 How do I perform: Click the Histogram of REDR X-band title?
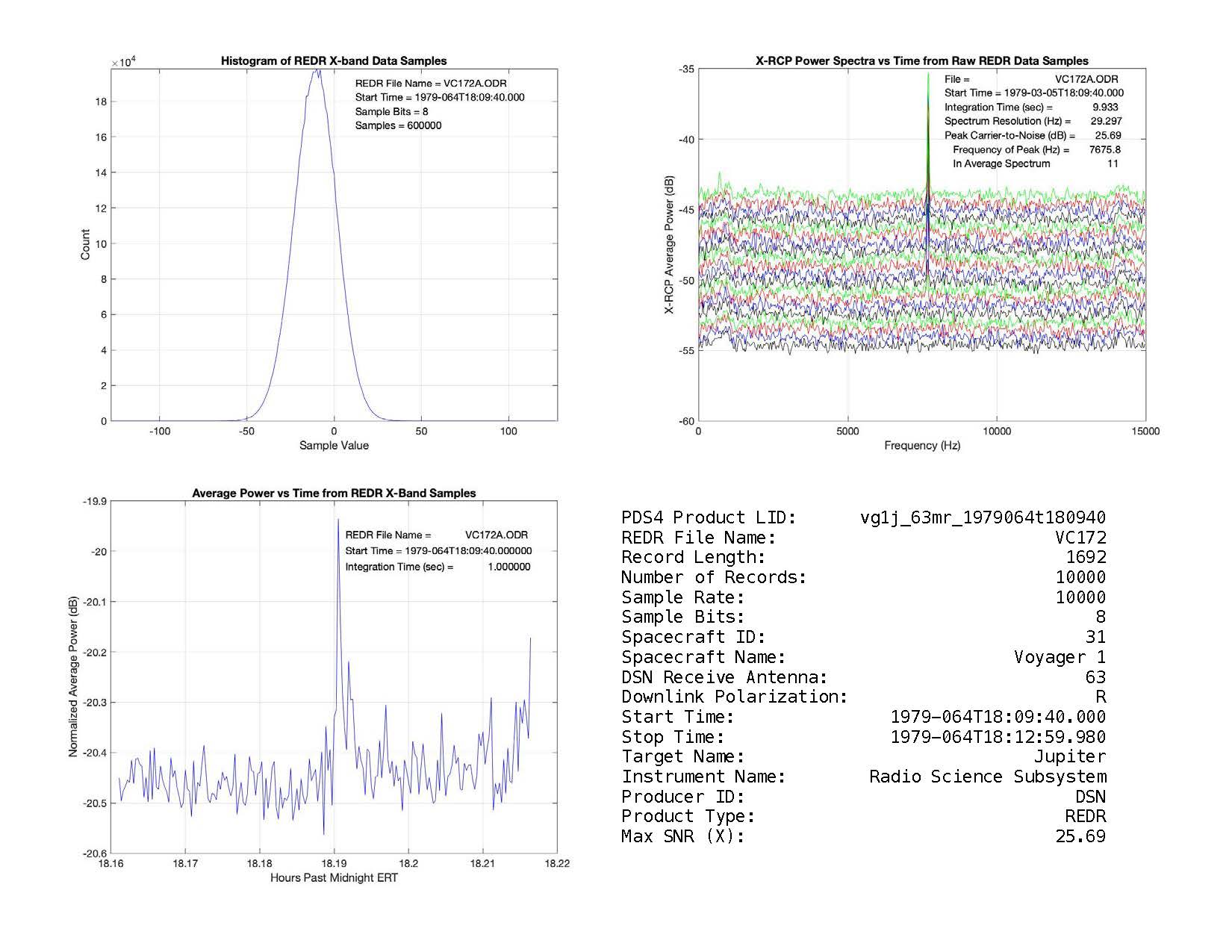[x=334, y=61]
